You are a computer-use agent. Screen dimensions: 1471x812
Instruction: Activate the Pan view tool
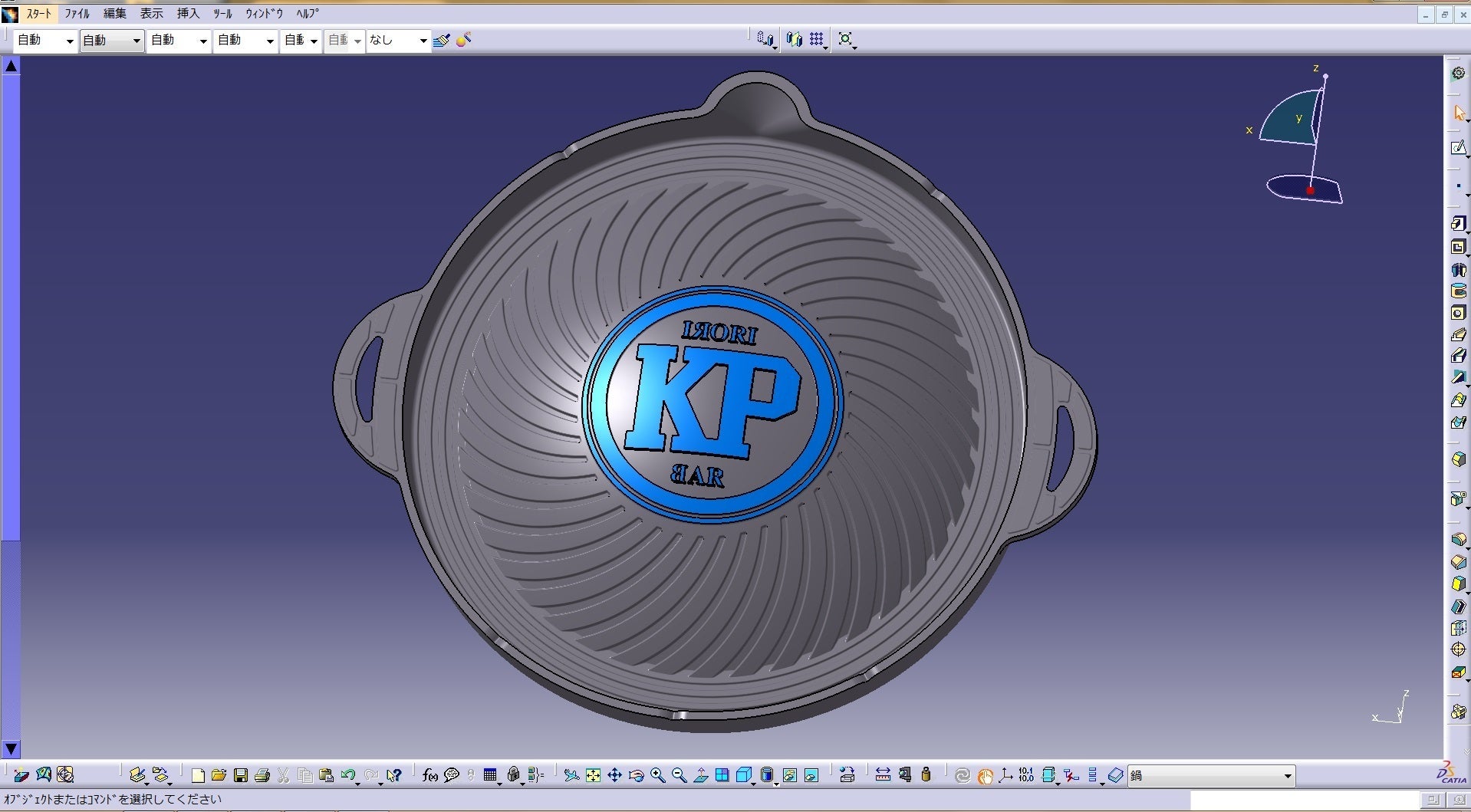[x=614, y=775]
